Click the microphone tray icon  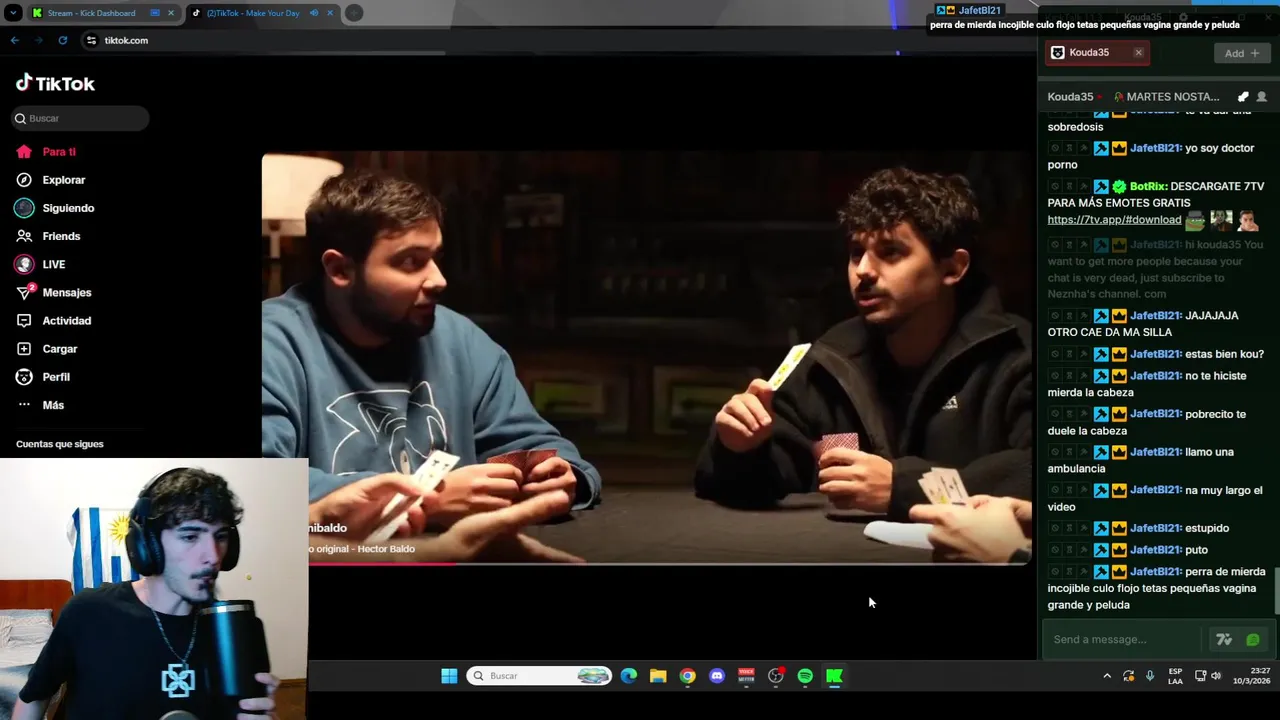pyautogui.click(x=1150, y=676)
